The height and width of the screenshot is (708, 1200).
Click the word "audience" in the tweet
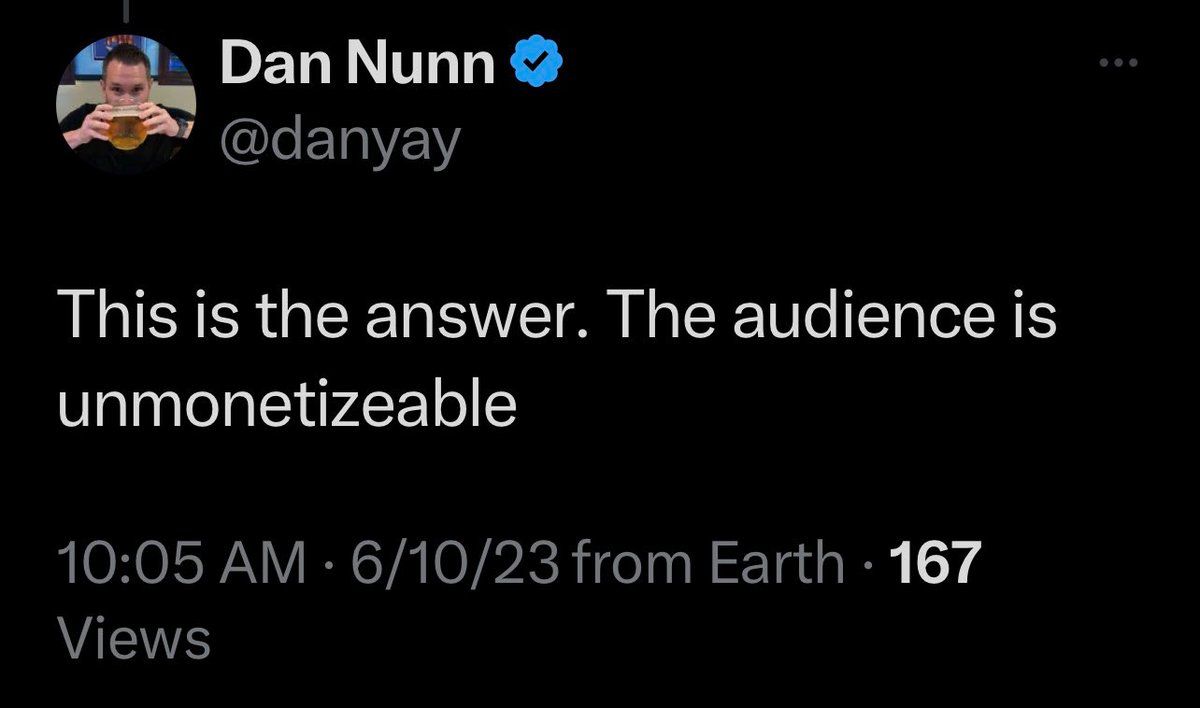[836, 320]
